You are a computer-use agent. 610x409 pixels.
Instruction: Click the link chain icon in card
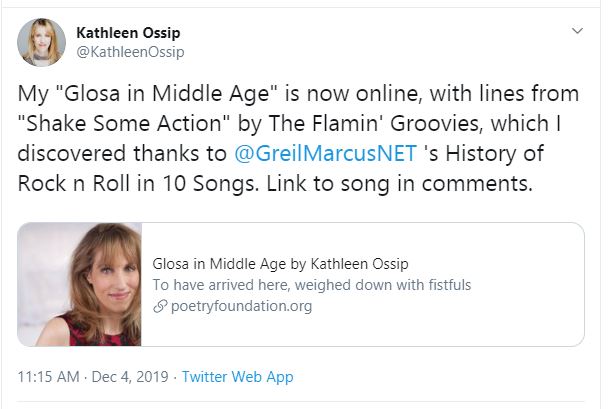[158, 306]
